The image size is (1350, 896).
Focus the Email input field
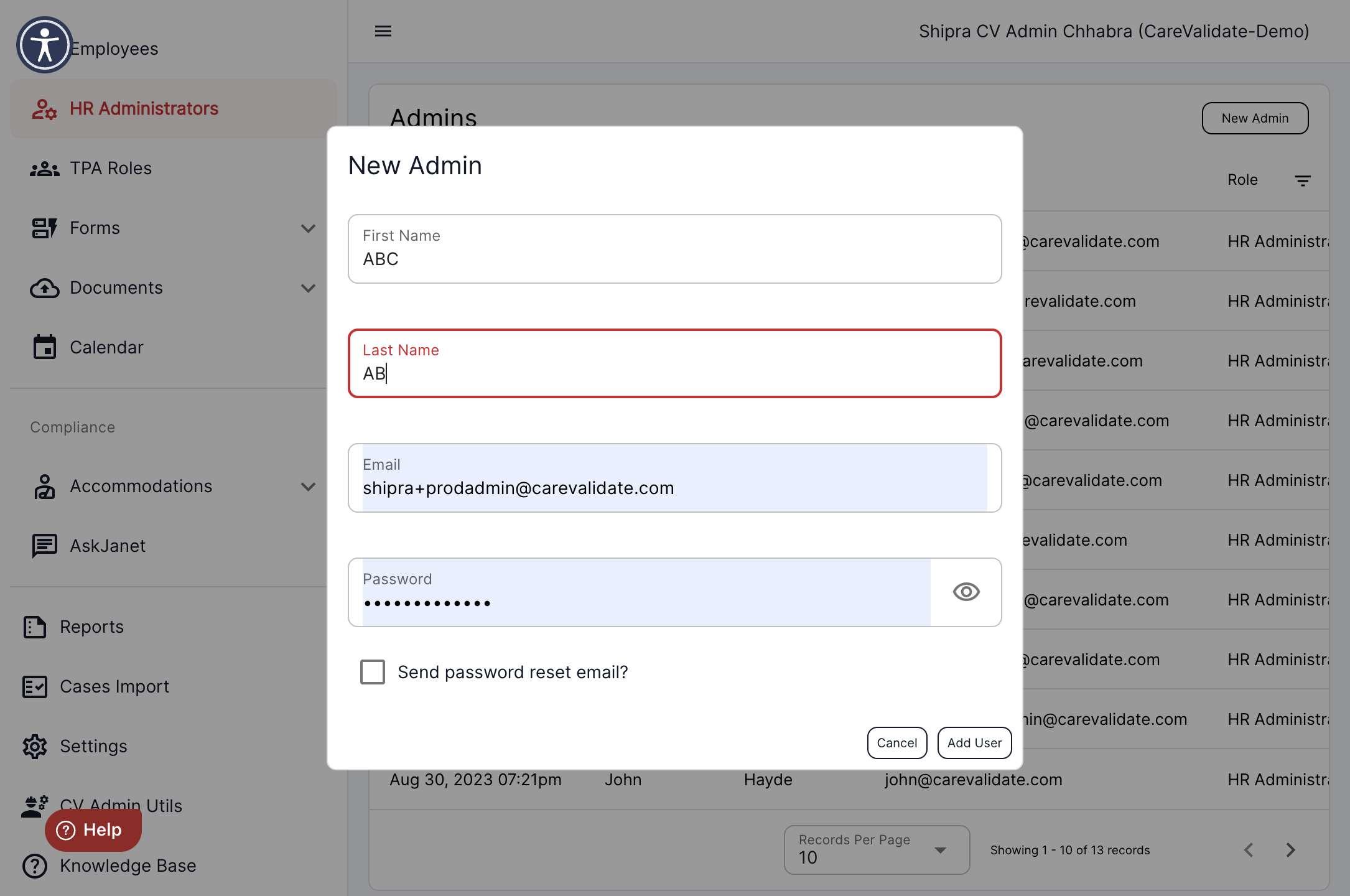(x=675, y=478)
